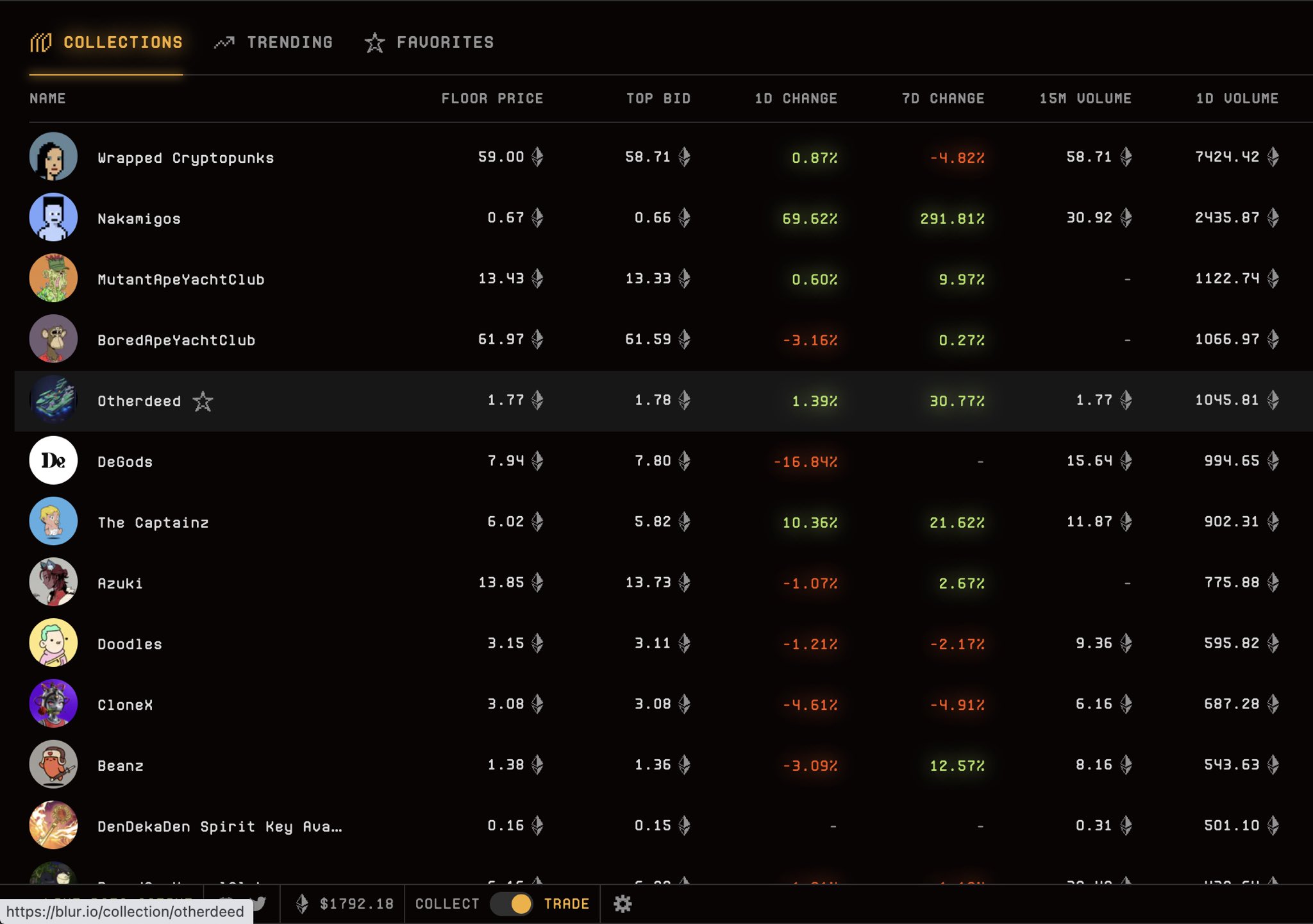Click the ETH icon next to 1.38 floor price
The width and height of the screenshot is (1313, 924).
537,764
